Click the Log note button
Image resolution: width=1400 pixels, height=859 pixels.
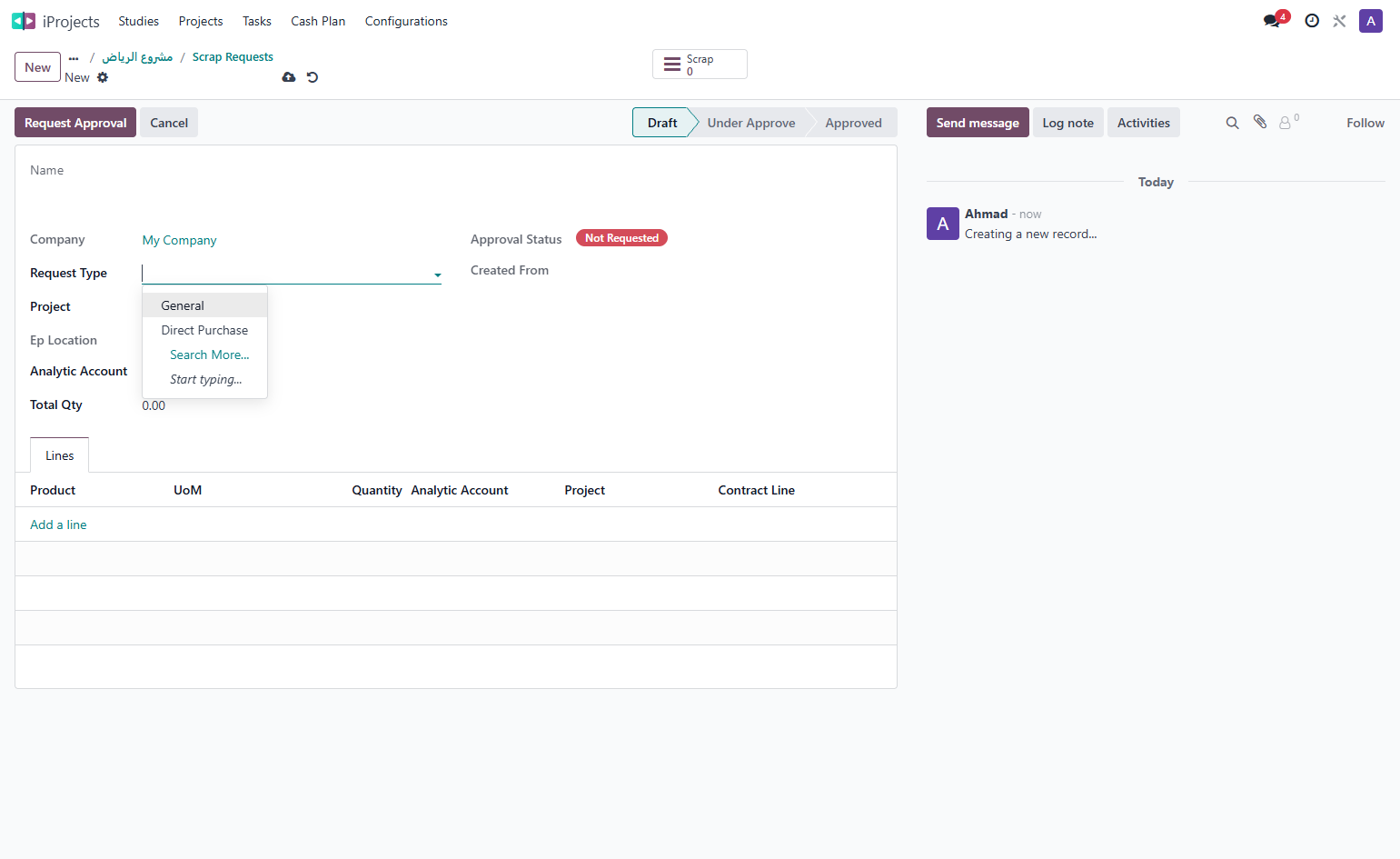pos(1067,123)
